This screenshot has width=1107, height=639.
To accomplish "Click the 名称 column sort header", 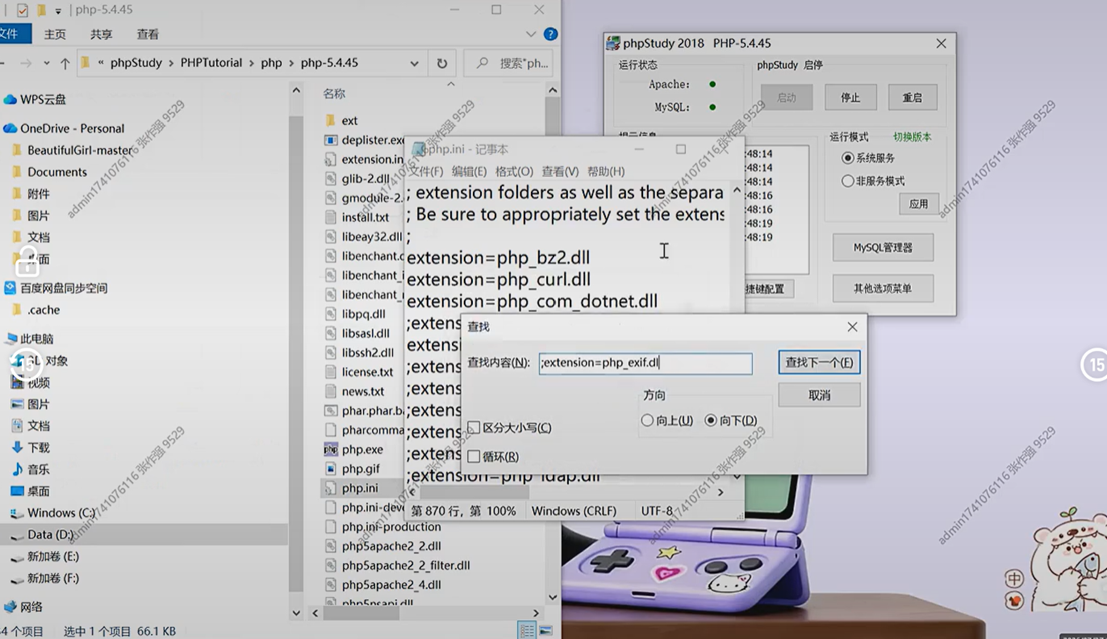I will tap(334, 93).
